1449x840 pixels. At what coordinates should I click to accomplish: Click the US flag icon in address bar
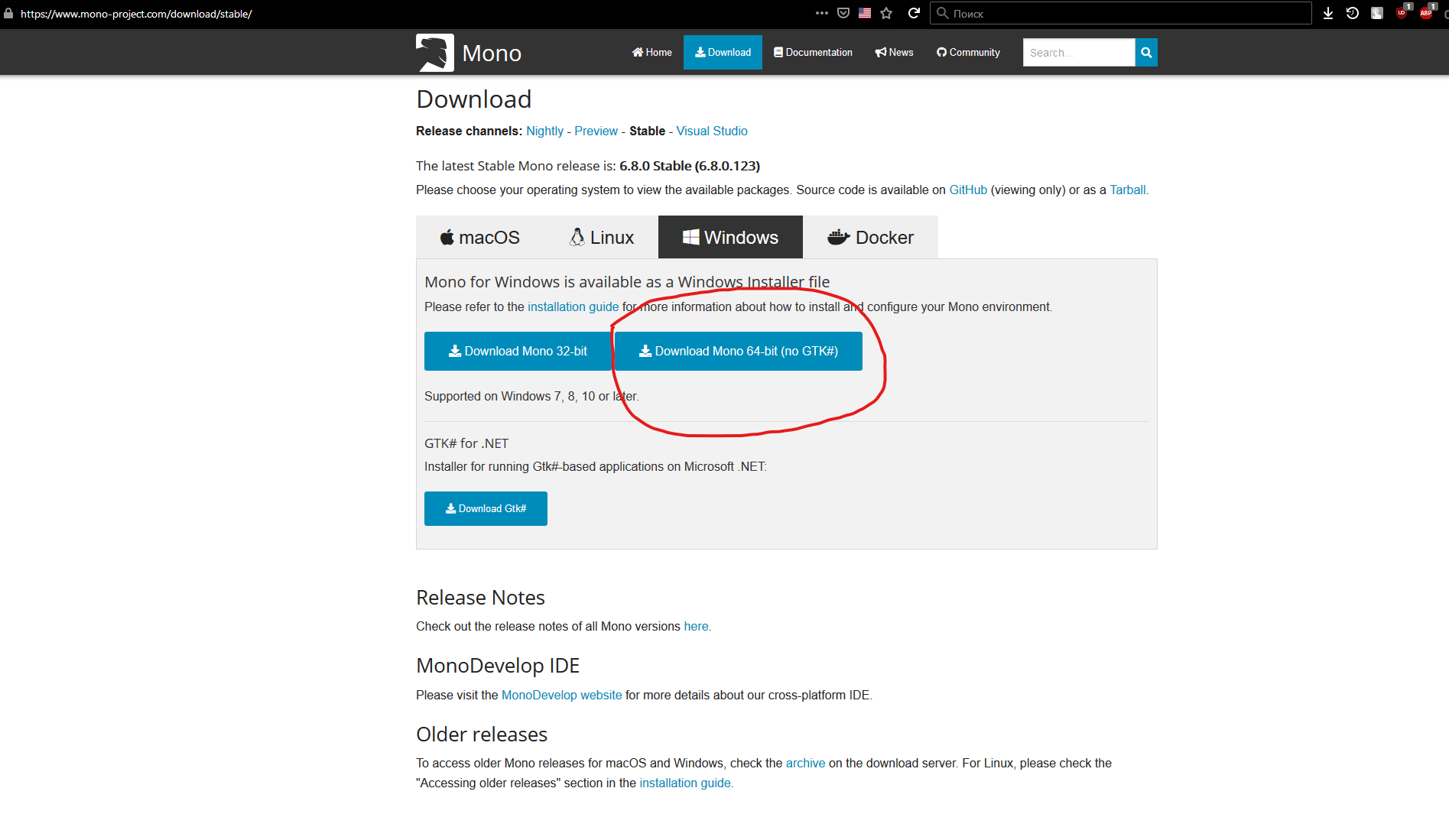pyautogui.click(x=865, y=13)
